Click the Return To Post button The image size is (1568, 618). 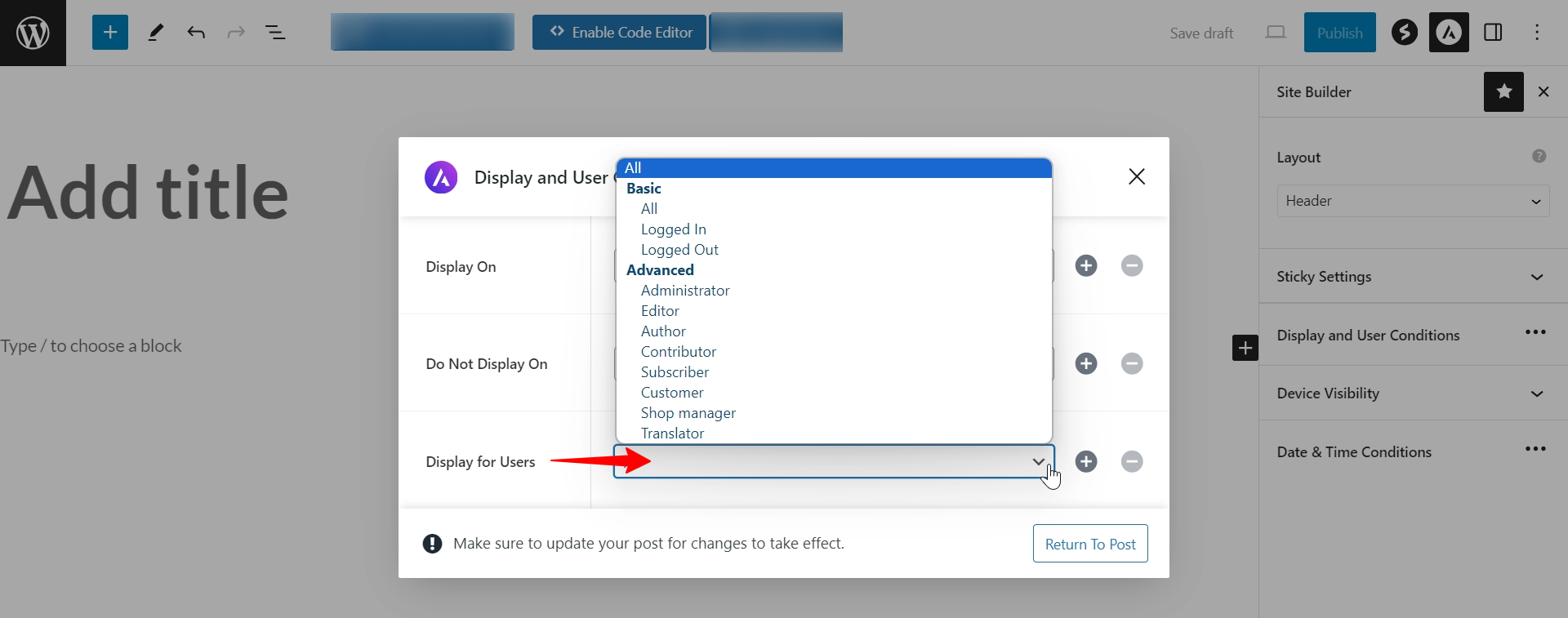[1089, 544]
